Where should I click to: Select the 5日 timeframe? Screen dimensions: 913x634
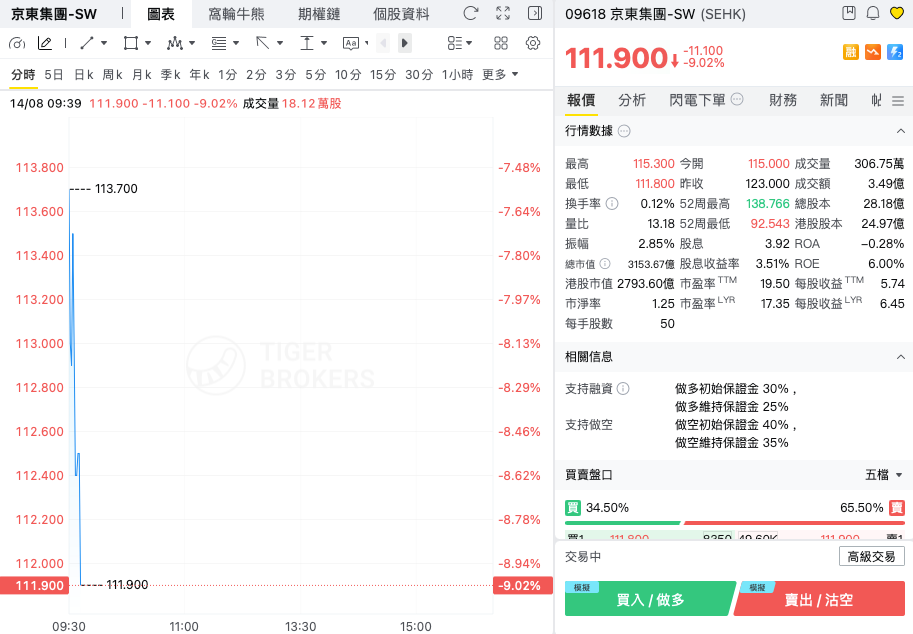(54, 75)
